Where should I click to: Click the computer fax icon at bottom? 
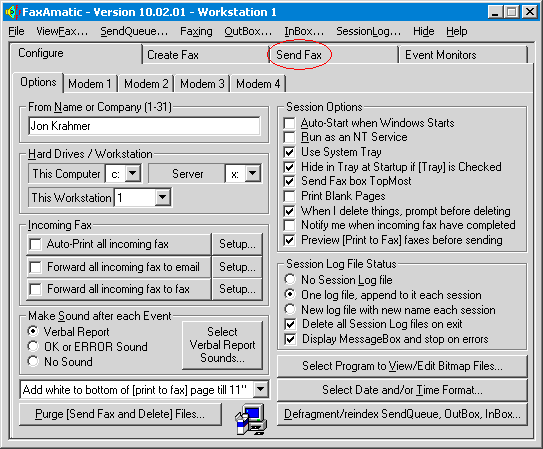click(x=251, y=419)
